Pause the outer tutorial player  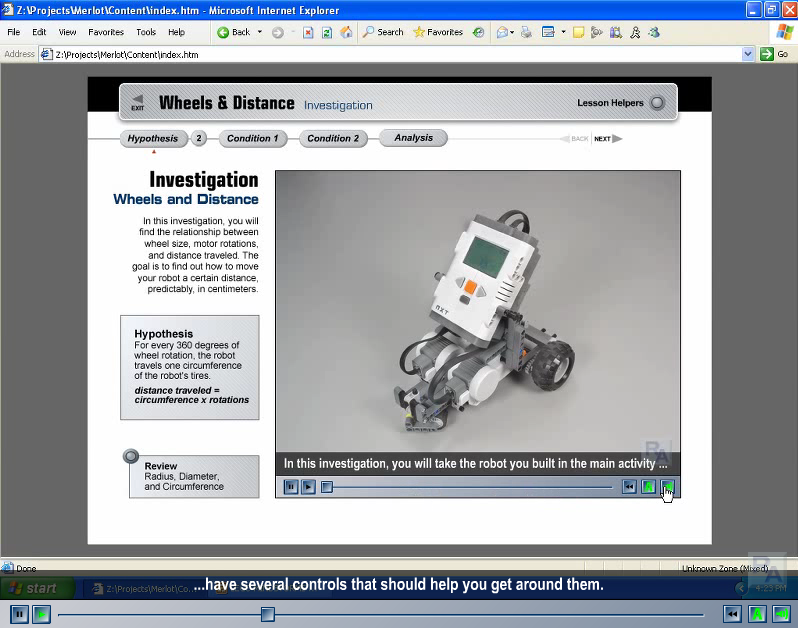pos(19,614)
